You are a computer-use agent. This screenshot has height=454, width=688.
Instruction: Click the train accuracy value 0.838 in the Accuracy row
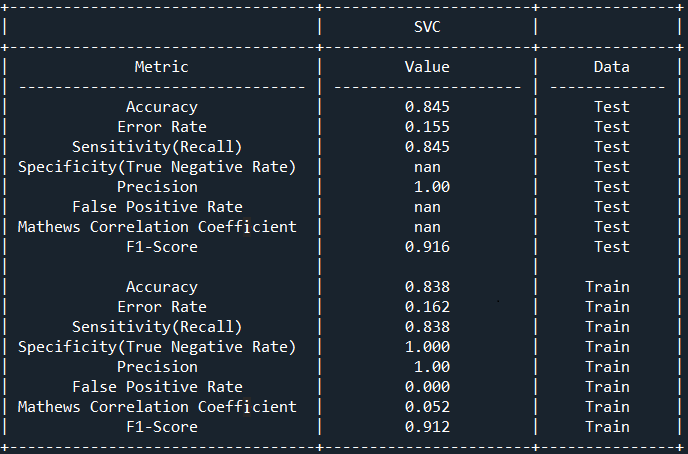pyautogui.click(x=427, y=287)
